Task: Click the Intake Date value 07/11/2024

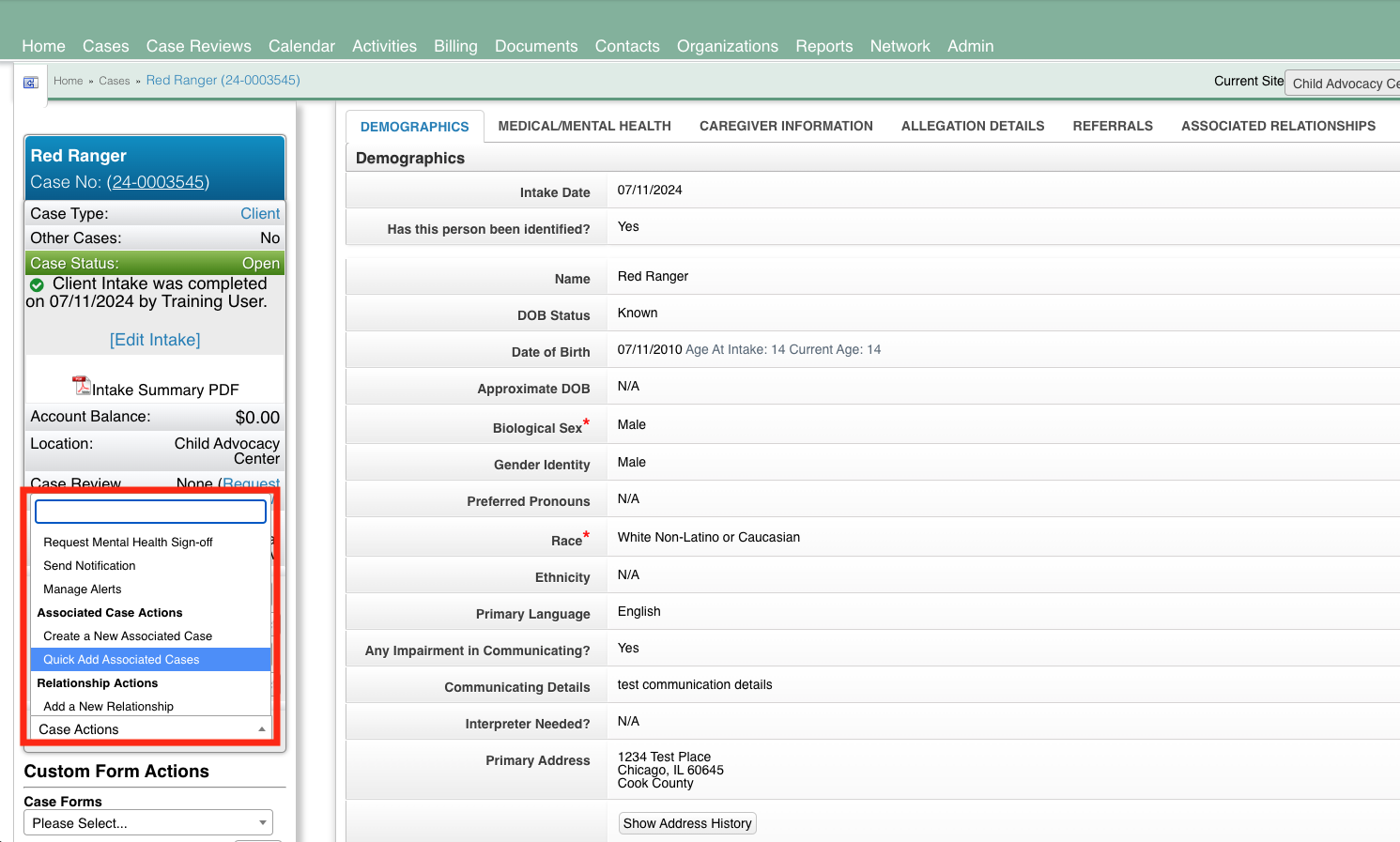Action: point(650,190)
